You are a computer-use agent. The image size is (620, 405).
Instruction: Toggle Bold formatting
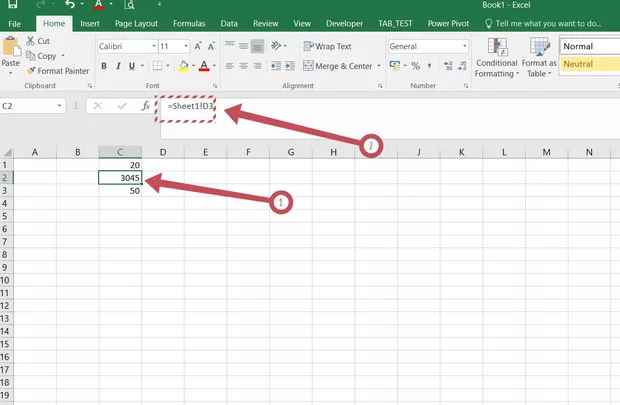[104, 66]
